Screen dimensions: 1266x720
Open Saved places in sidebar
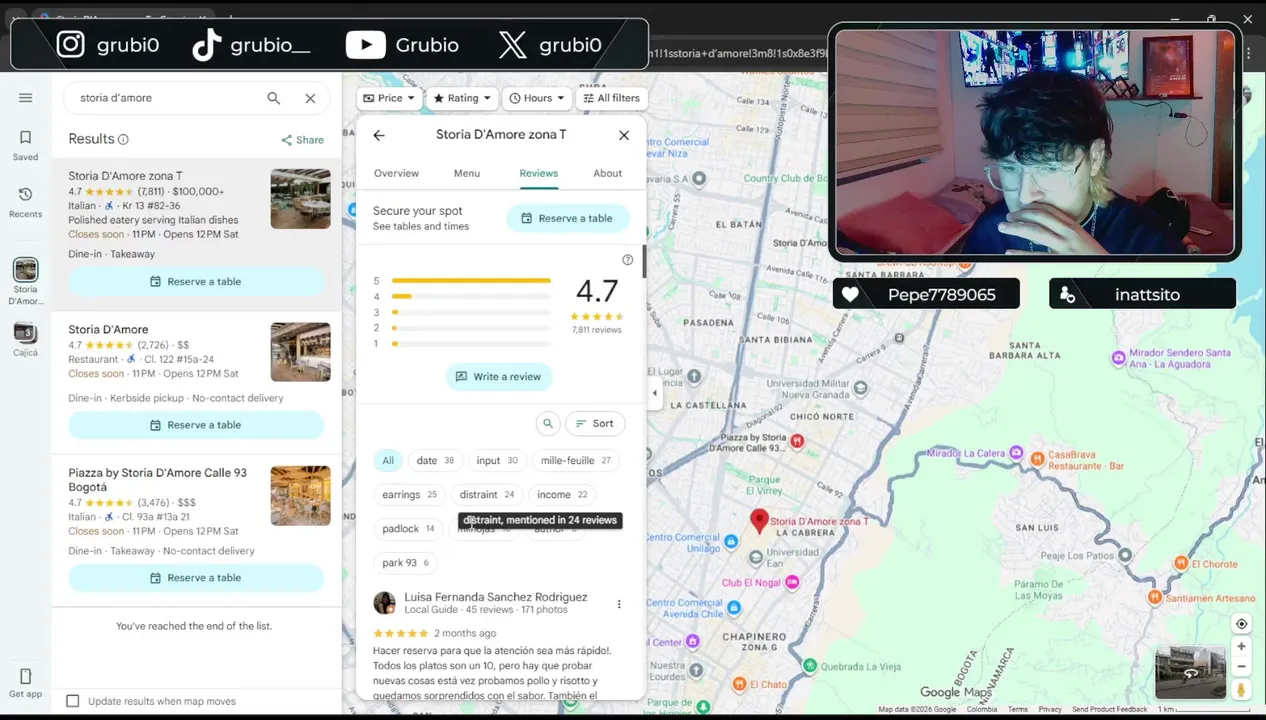(25, 146)
